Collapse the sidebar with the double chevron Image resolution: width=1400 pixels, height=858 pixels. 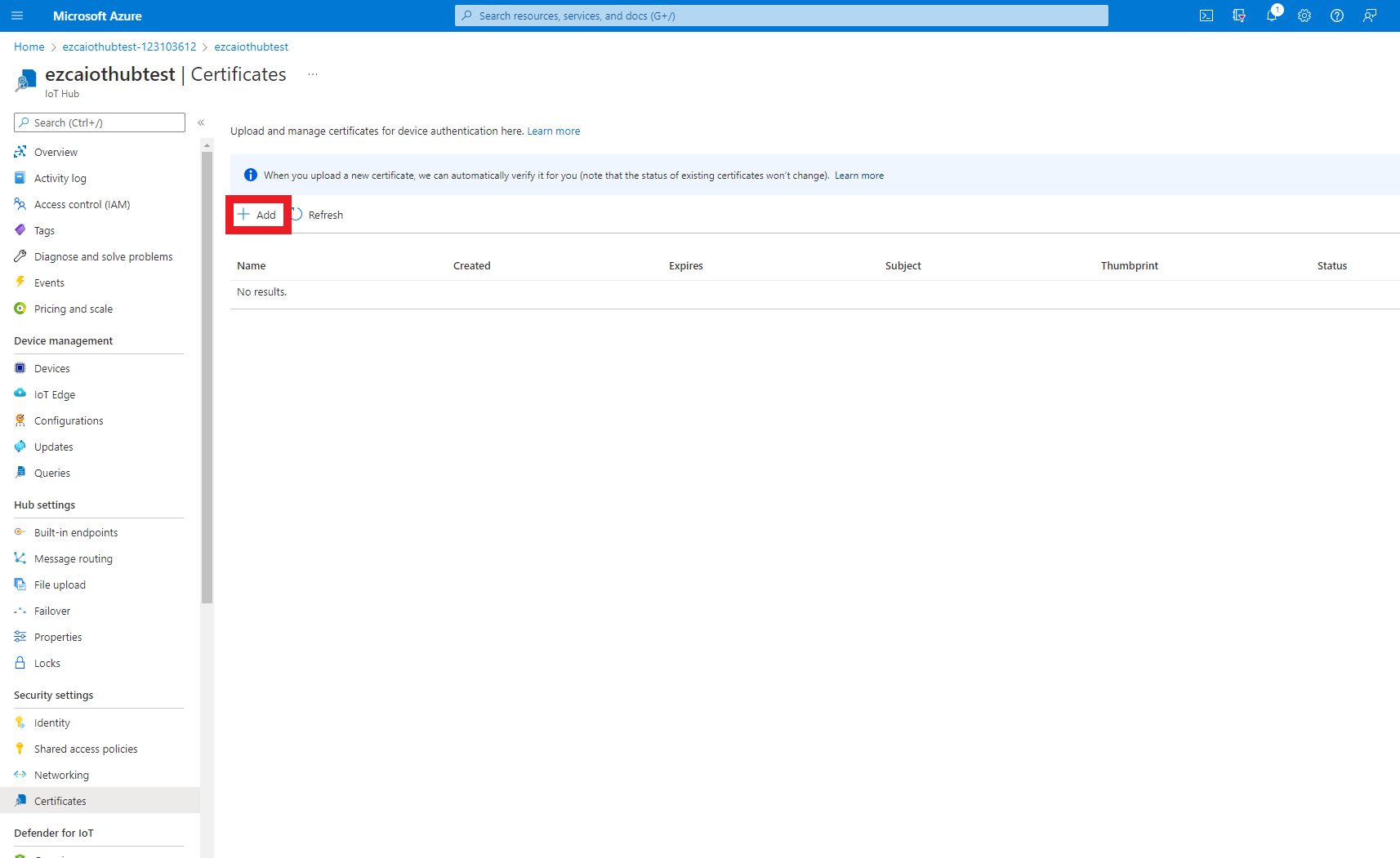point(201,122)
